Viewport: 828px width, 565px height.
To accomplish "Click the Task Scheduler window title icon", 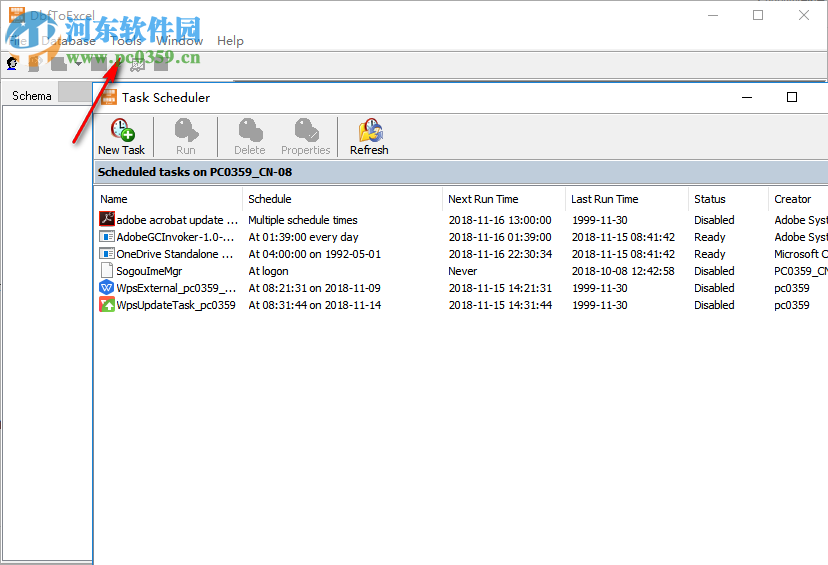I will tap(109, 97).
